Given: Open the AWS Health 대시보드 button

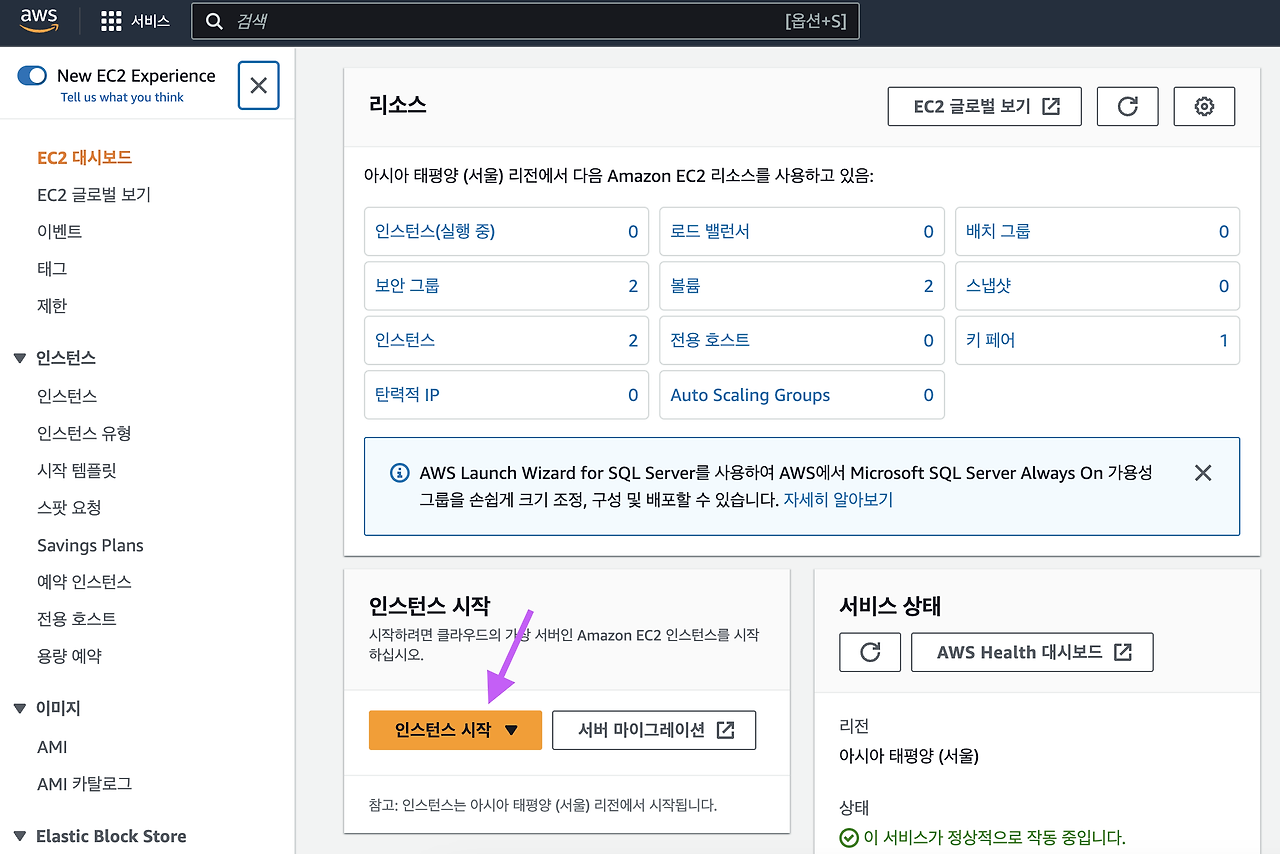Looking at the screenshot, I should point(1032,652).
